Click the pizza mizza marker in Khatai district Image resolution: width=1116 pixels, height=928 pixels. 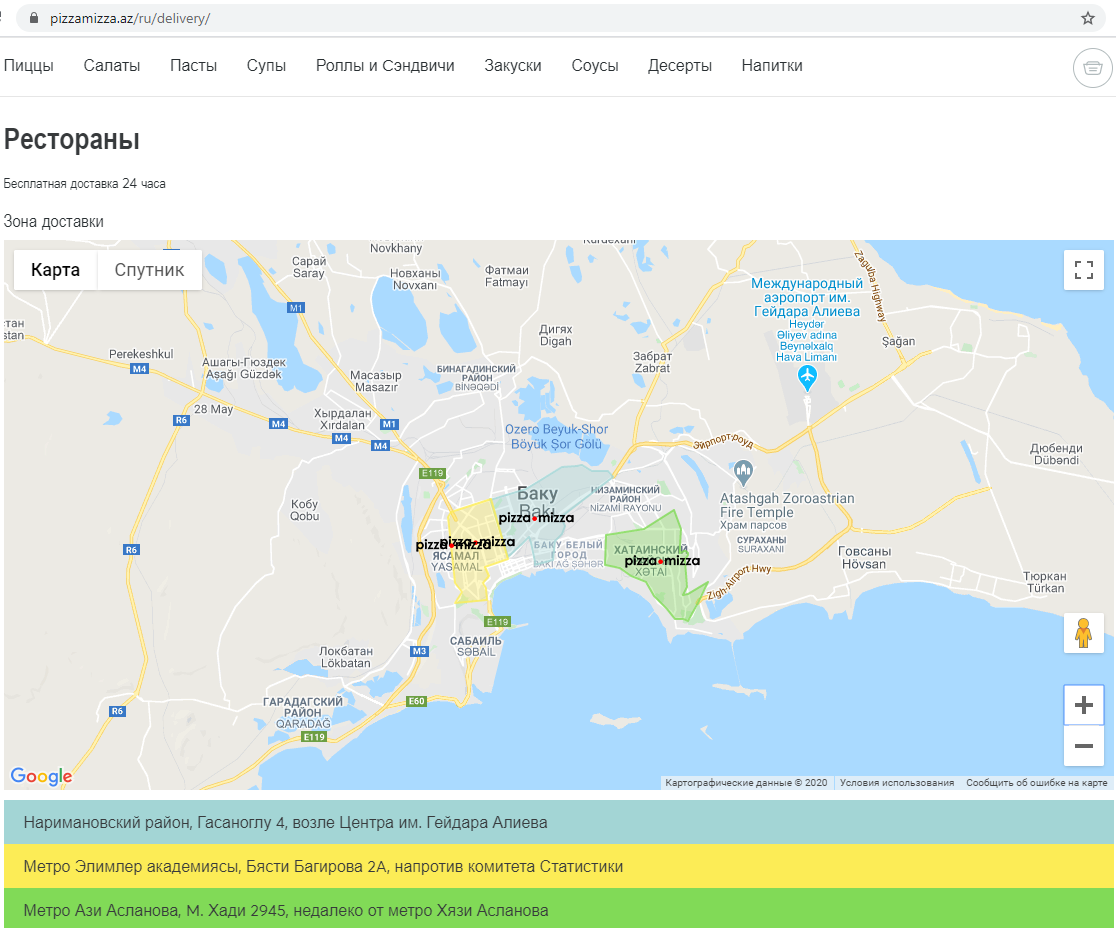(x=662, y=561)
